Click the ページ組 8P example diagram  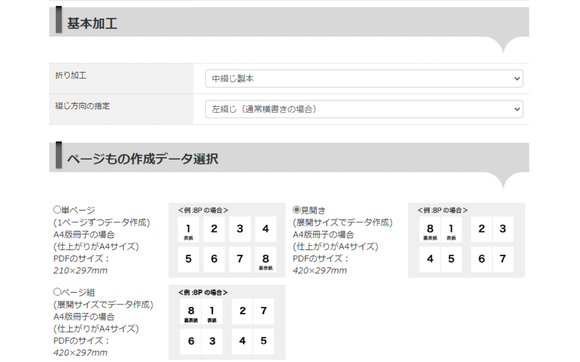227,322
